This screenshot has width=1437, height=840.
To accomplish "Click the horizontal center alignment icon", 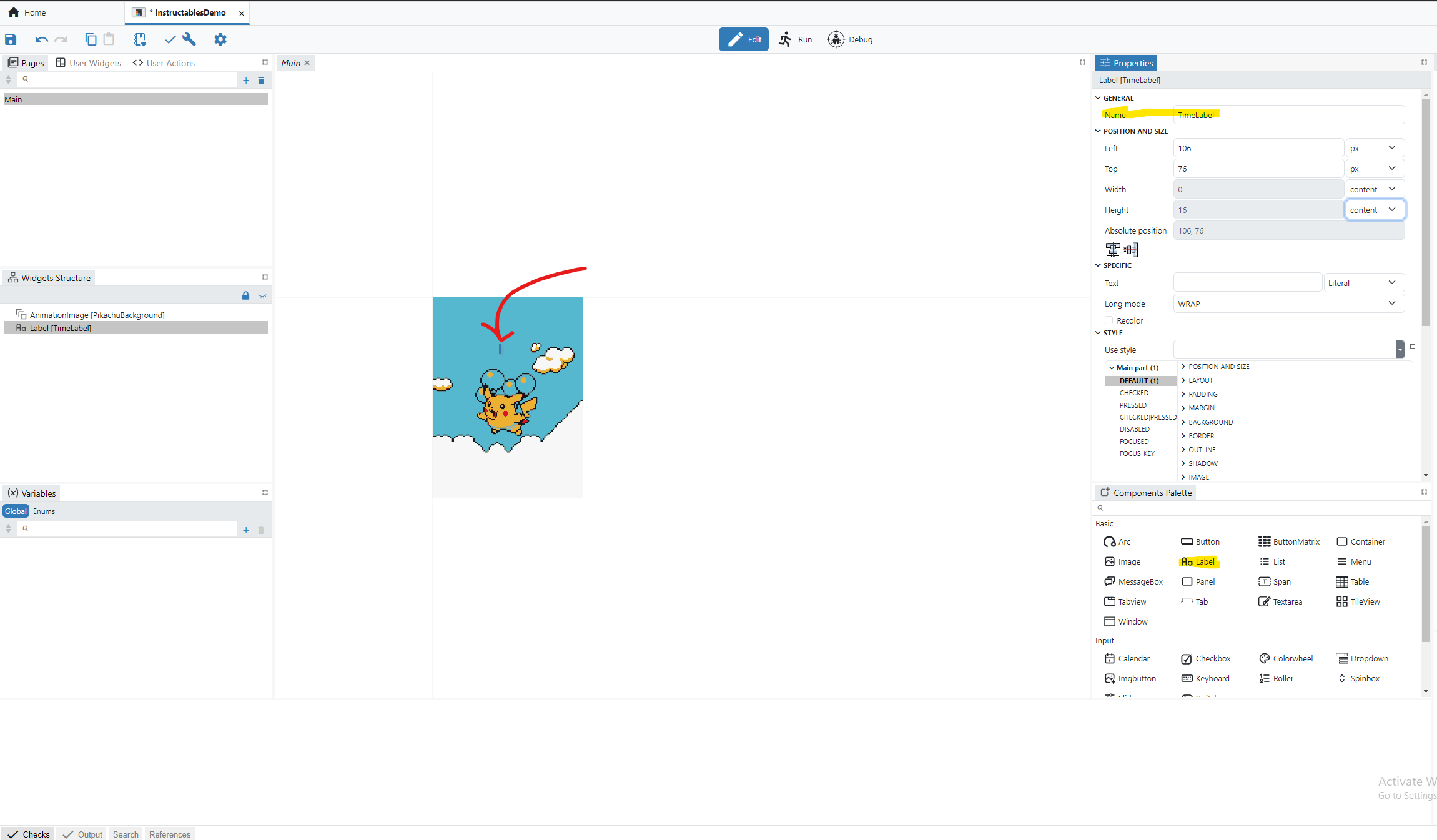I will 1113,250.
